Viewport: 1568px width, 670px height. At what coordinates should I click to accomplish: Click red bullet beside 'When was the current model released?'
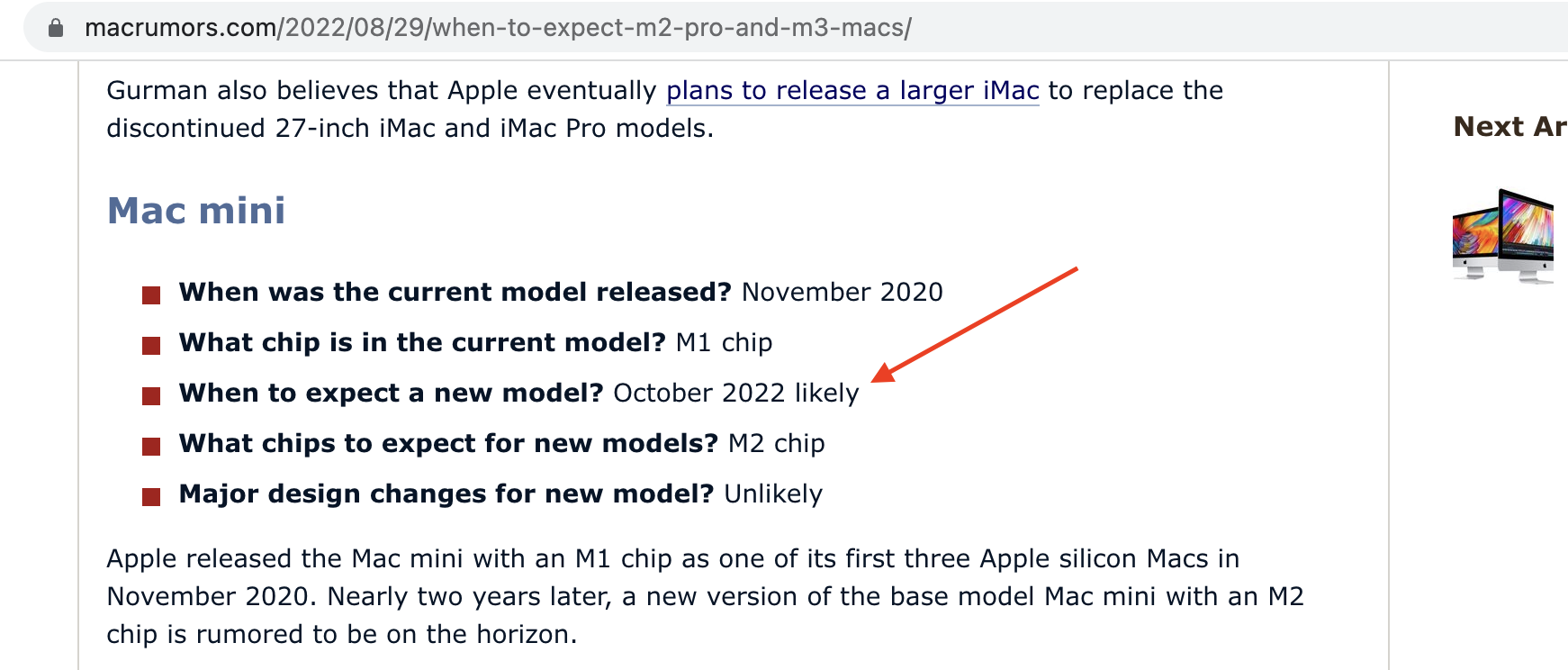[x=151, y=294]
